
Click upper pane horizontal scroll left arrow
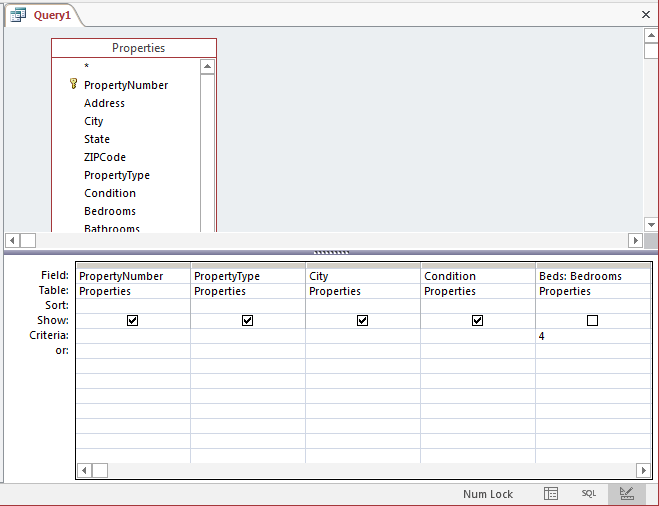pos(12,240)
